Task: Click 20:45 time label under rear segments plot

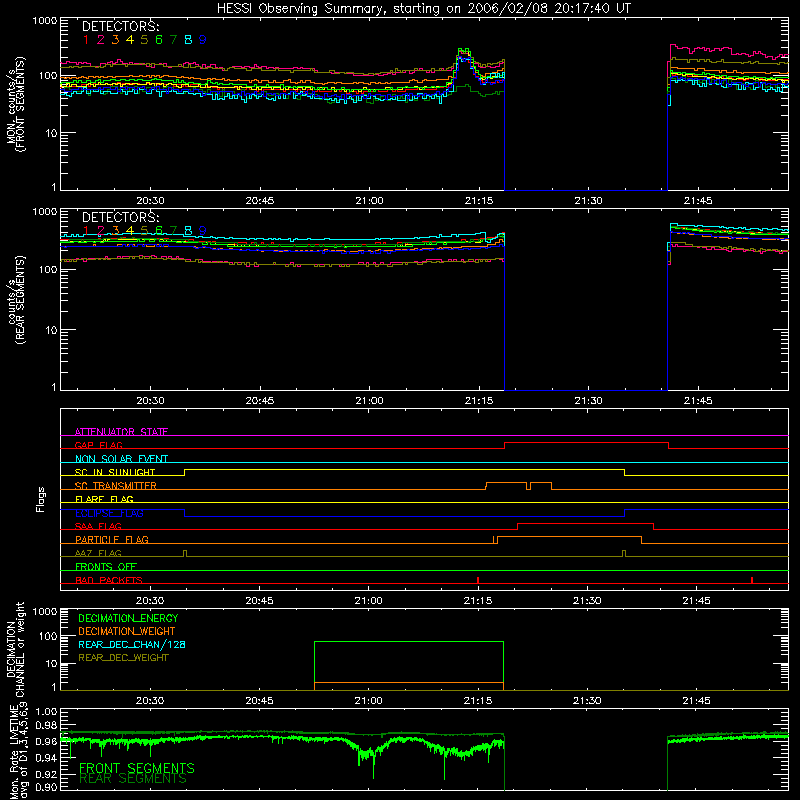Action: pos(260,401)
